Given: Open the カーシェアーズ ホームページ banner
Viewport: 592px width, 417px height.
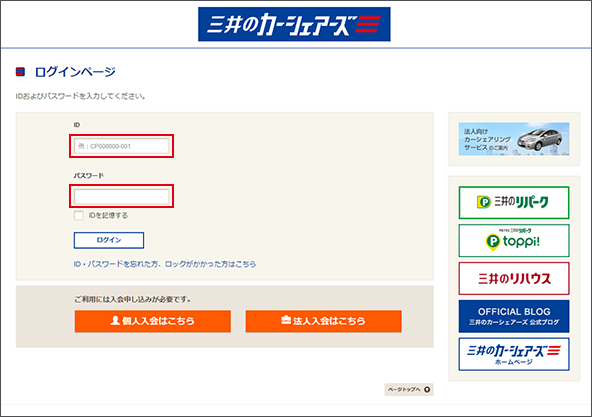Looking at the screenshot, I should [x=514, y=354].
